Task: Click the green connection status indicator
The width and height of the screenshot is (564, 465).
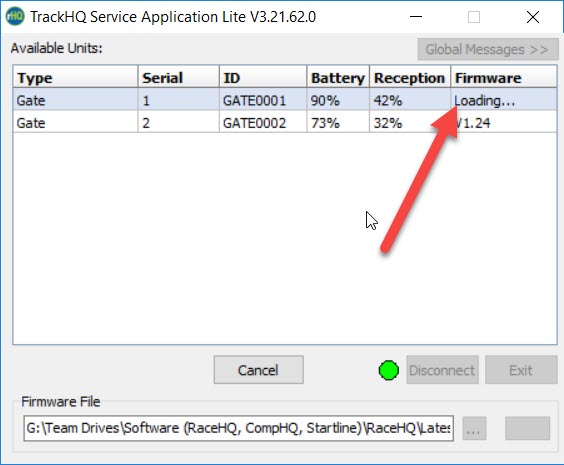Action: (x=388, y=370)
